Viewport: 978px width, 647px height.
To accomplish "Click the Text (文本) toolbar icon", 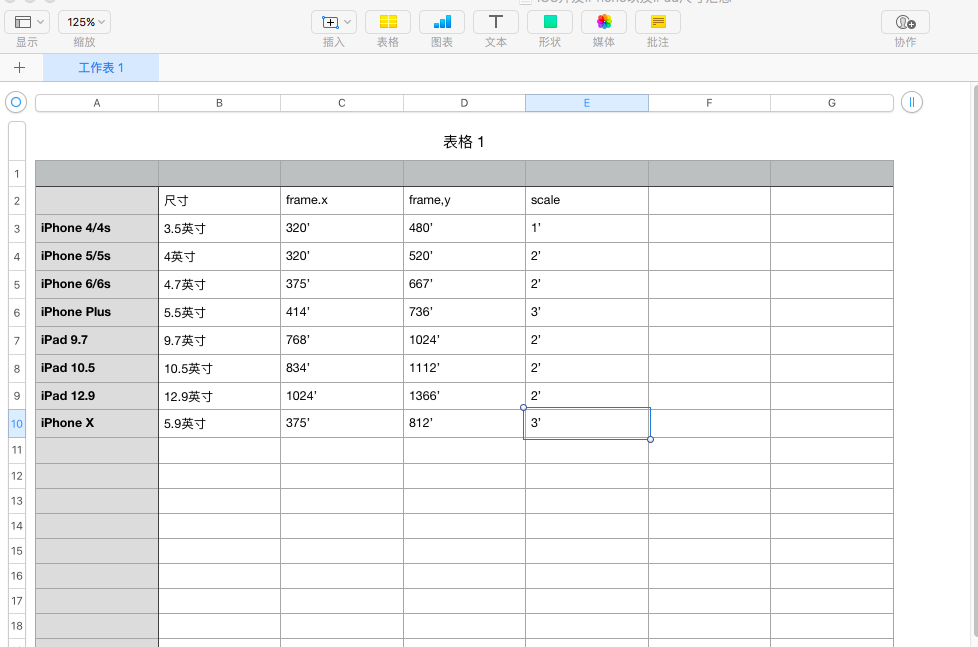I will click(496, 22).
